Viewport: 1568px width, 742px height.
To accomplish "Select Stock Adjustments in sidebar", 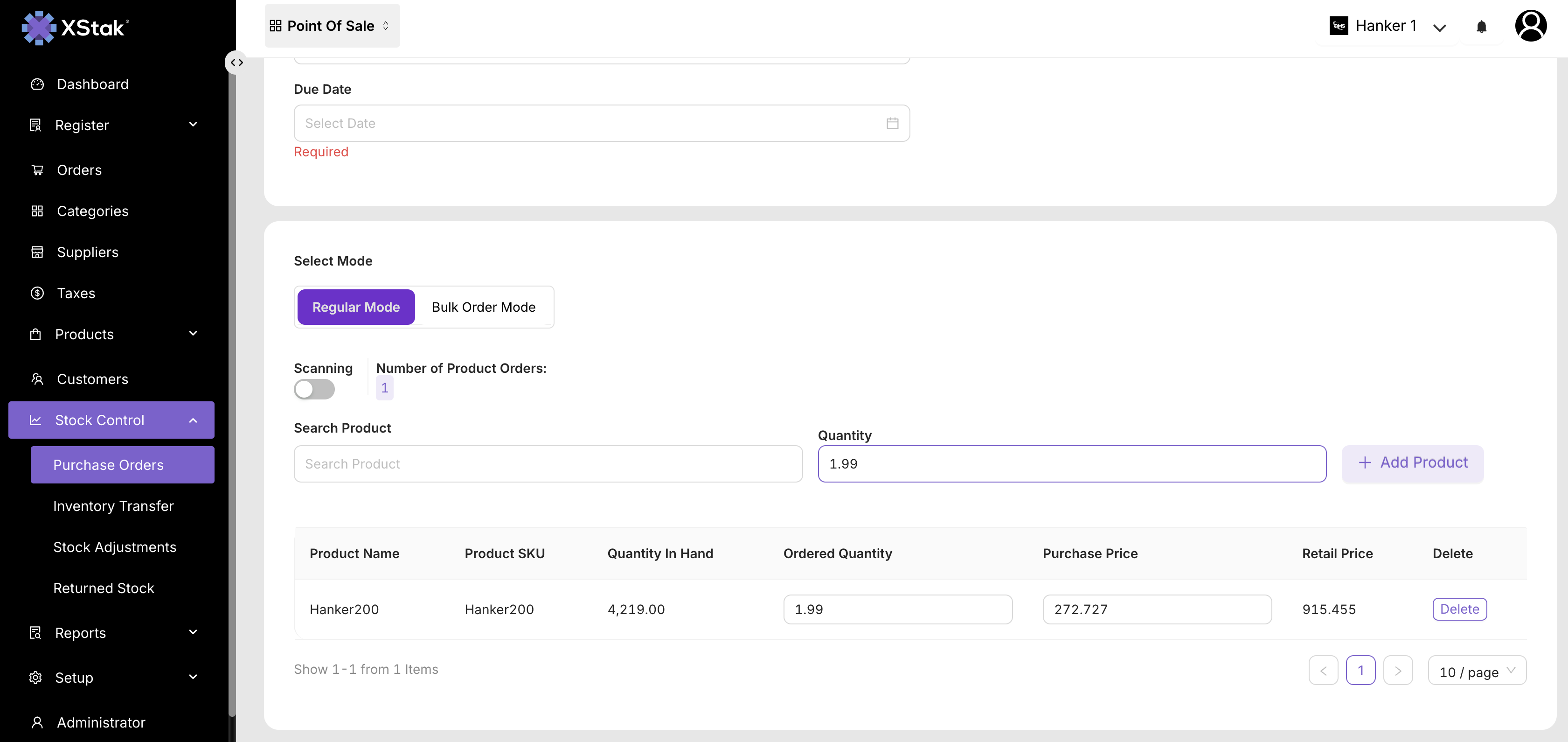I will pyautogui.click(x=114, y=546).
